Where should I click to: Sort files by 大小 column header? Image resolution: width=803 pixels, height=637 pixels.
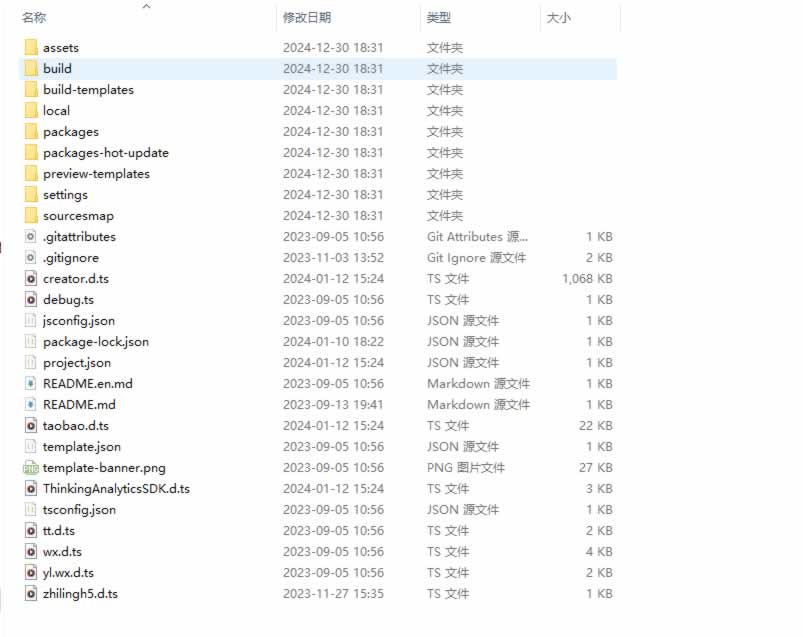[558, 18]
